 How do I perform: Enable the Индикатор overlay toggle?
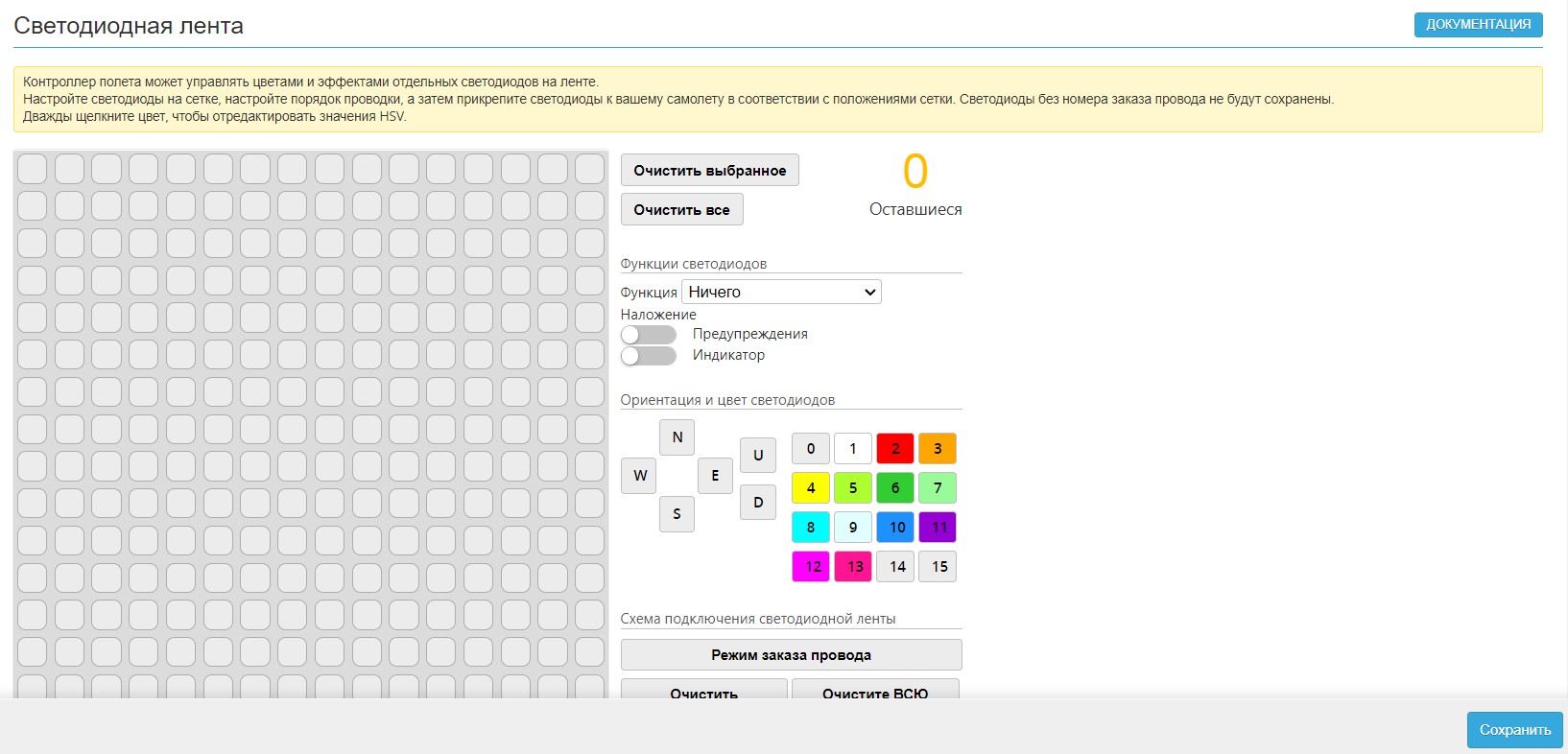(x=648, y=356)
